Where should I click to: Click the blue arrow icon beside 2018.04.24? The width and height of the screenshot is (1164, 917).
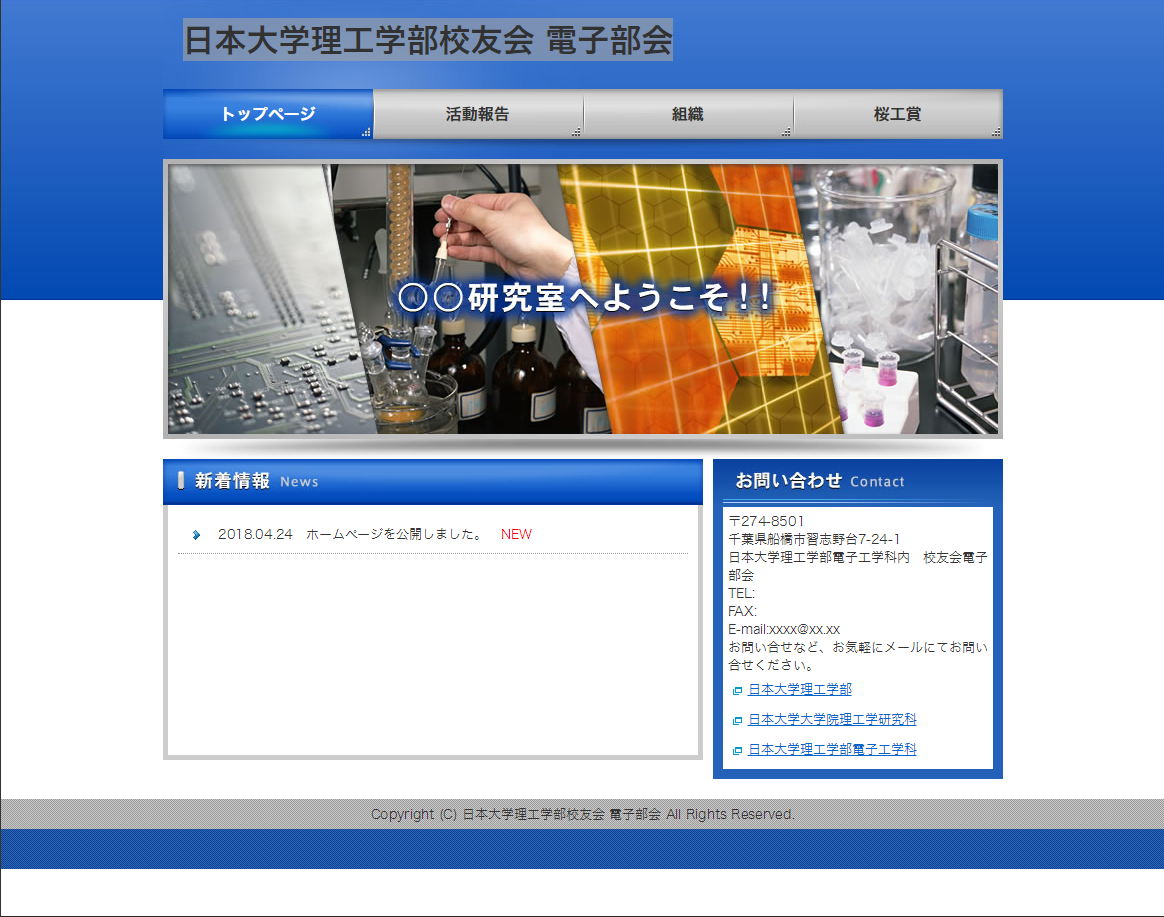click(x=196, y=535)
